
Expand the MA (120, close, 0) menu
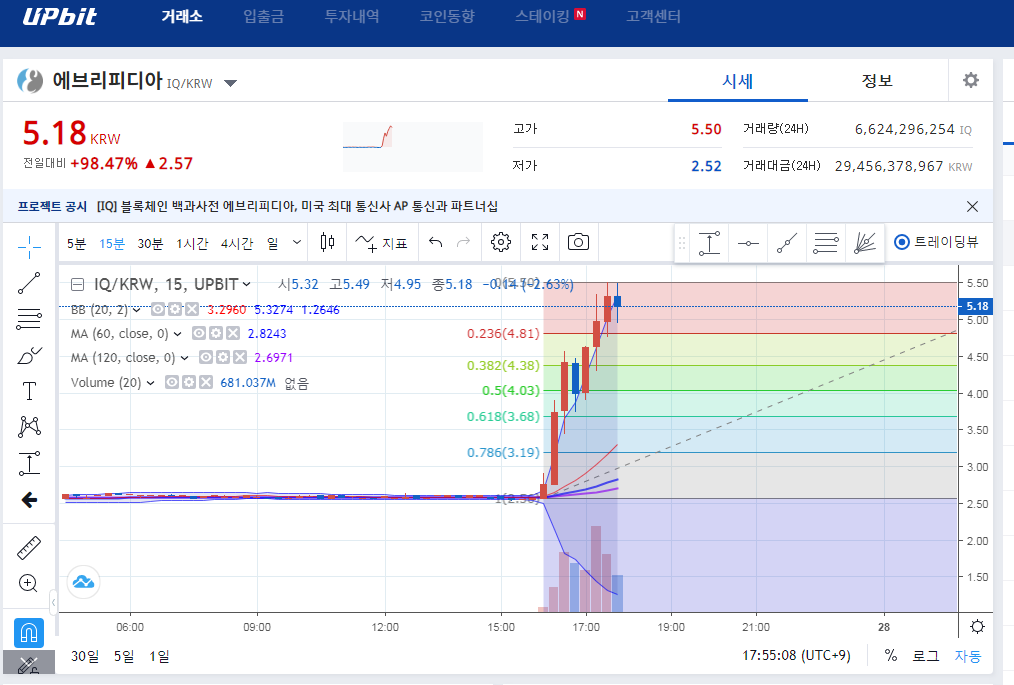click(x=184, y=358)
